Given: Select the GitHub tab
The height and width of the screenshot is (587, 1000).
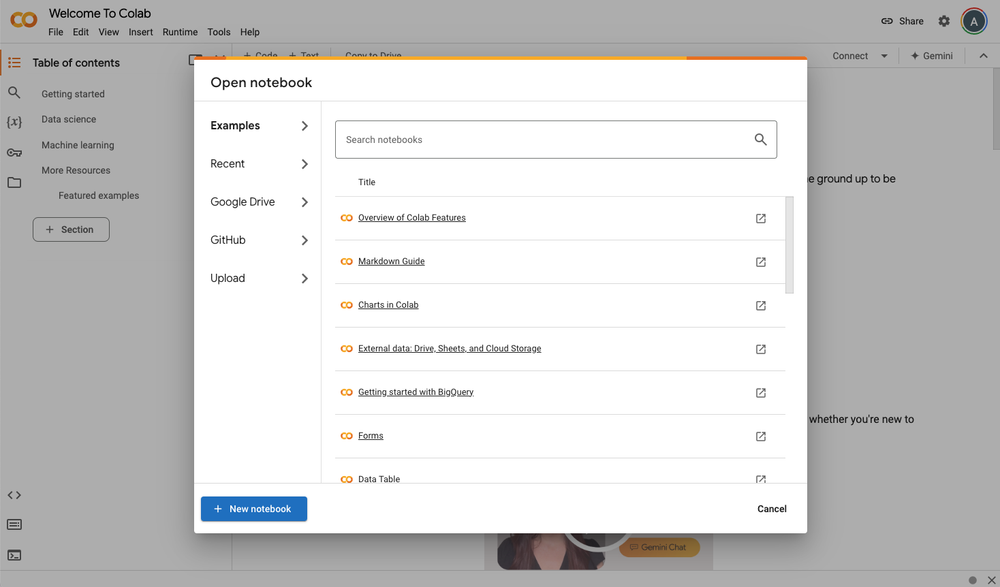Looking at the screenshot, I should click(x=259, y=241).
